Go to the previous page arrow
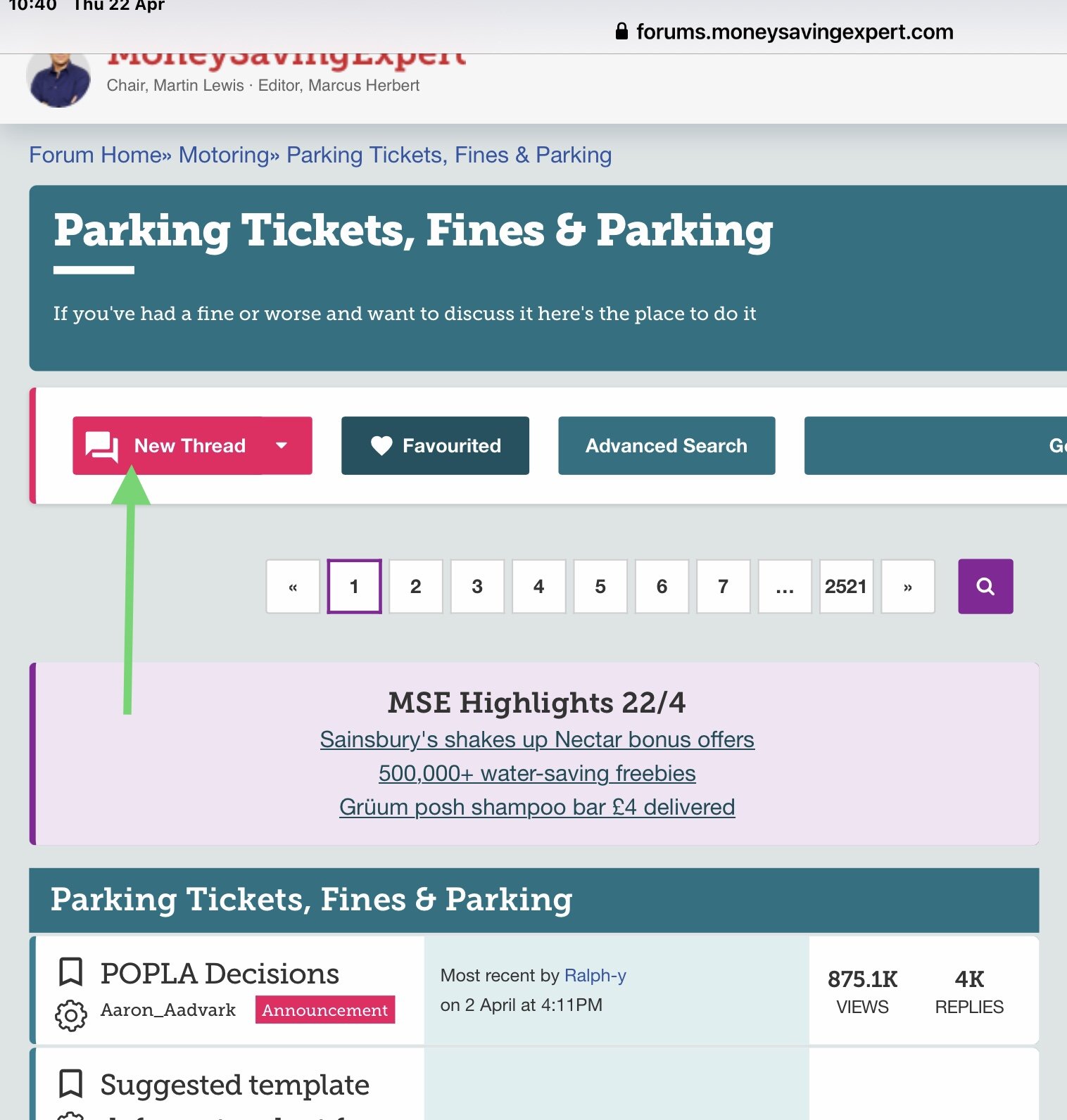This screenshot has height=1120, width=1067. [x=293, y=587]
